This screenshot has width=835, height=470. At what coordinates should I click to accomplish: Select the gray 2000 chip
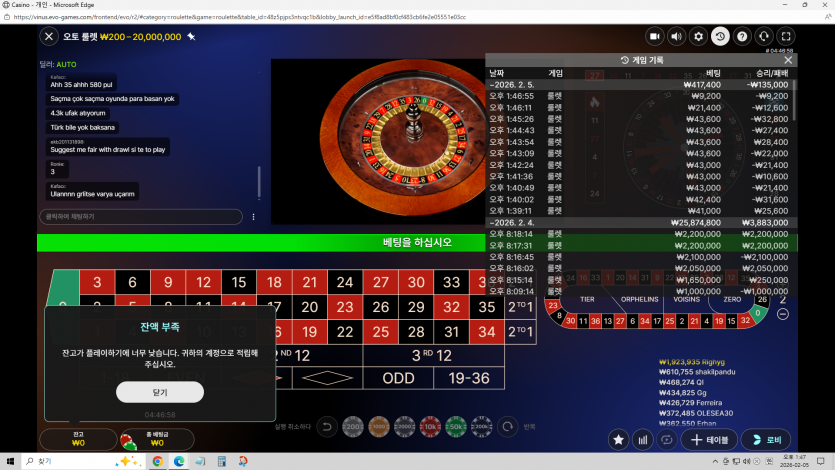[404, 426]
